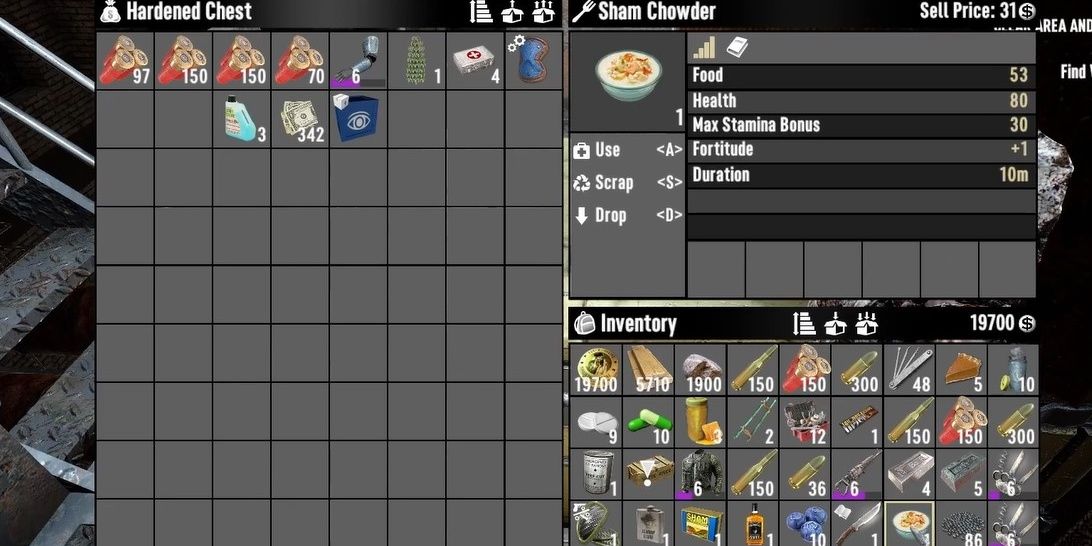This screenshot has height=546, width=1092.
Task: Click the leather jacket armor in inventory
Action: [x=701, y=474]
